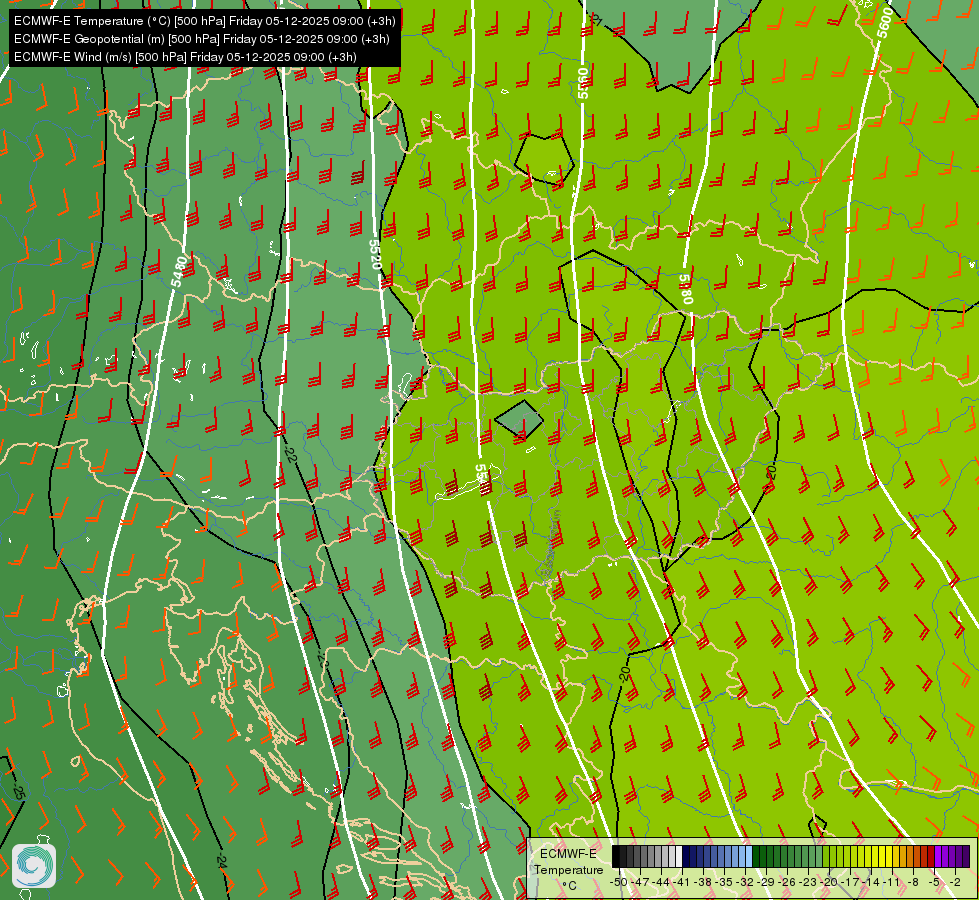Click the 5520 geopotential contour label

pos(375,254)
